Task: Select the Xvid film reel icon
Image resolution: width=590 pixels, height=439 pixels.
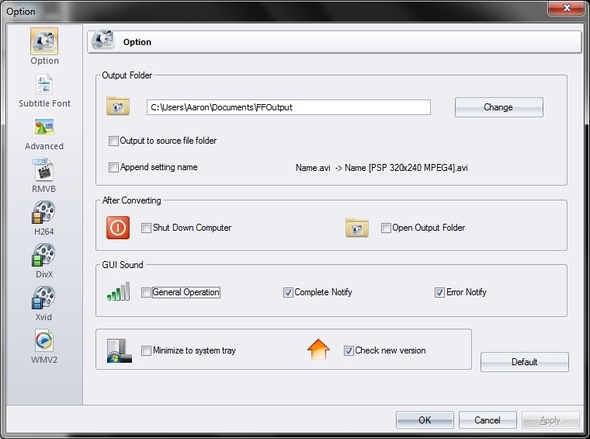Action: 44,298
